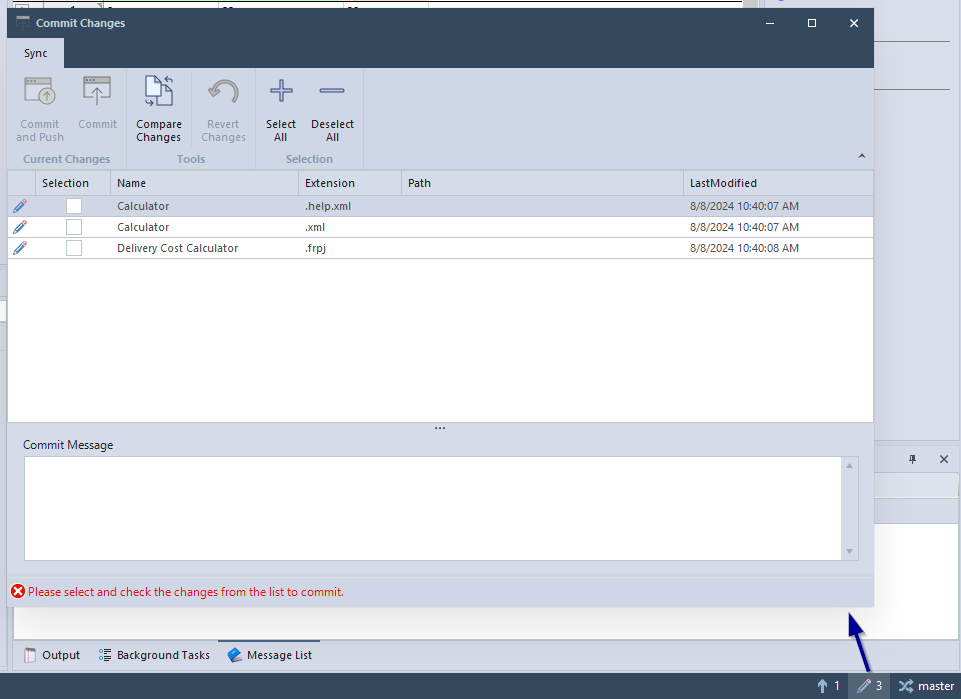Minimize the Commit Changes window
The image size is (961, 699).
[x=770, y=23]
